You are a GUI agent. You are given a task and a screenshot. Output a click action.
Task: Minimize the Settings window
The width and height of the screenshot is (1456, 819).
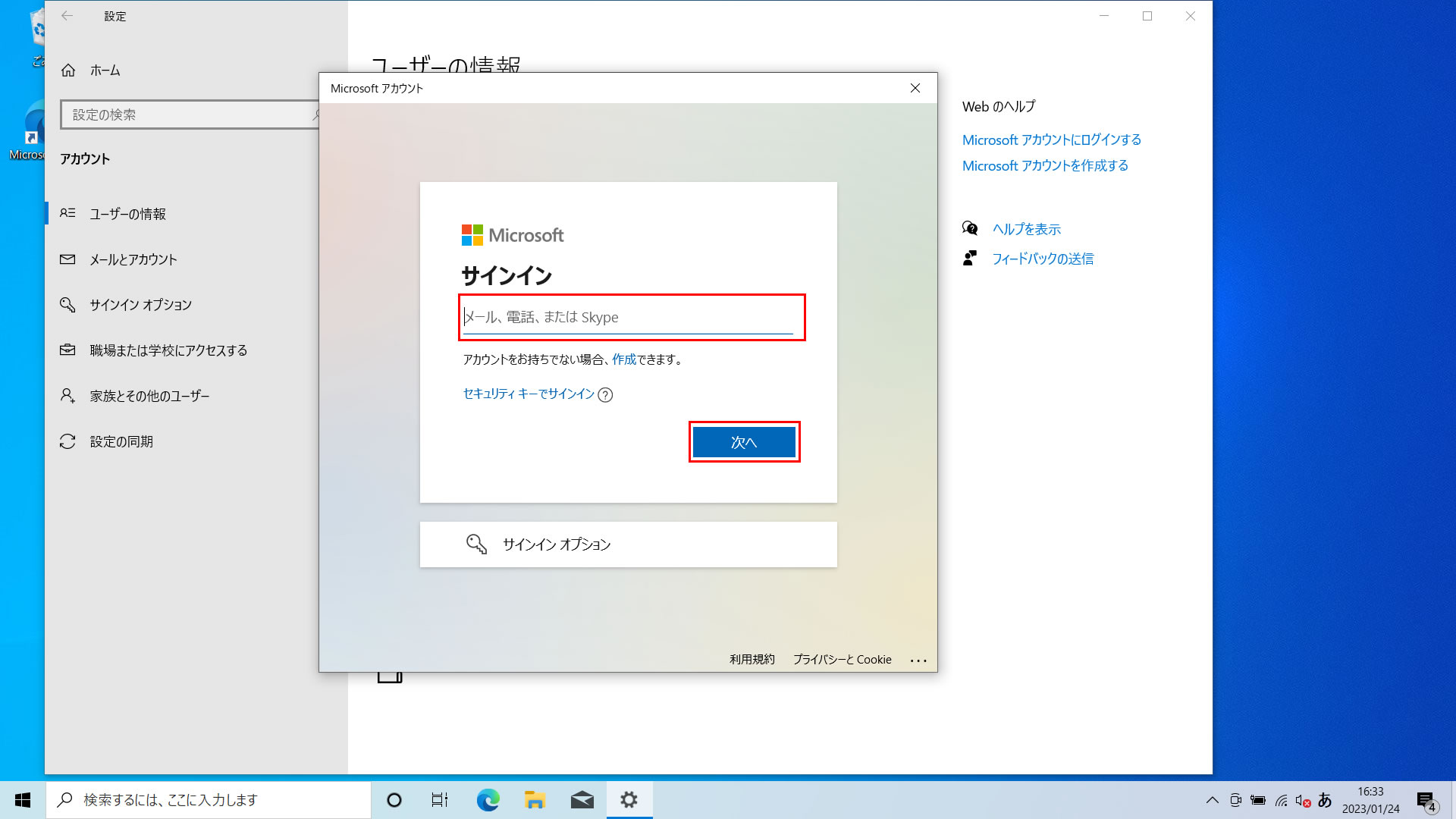[1104, 16]
